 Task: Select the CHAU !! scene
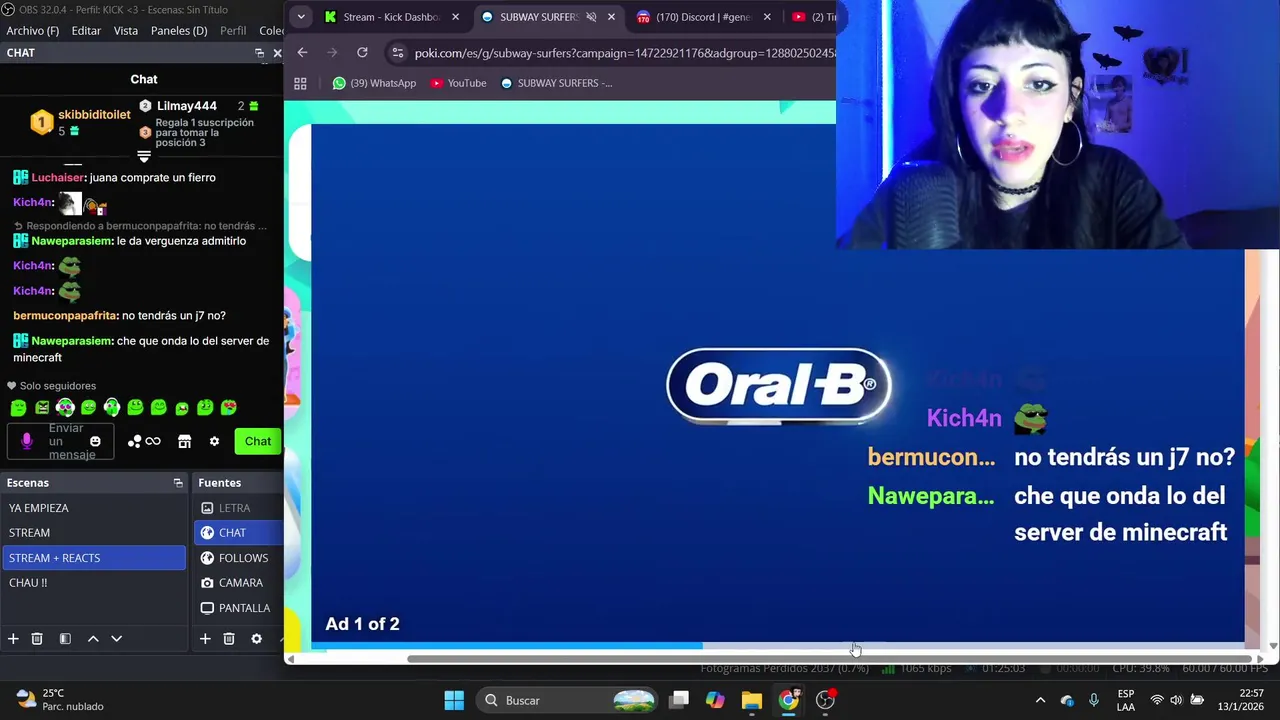[x=94, y=583]
